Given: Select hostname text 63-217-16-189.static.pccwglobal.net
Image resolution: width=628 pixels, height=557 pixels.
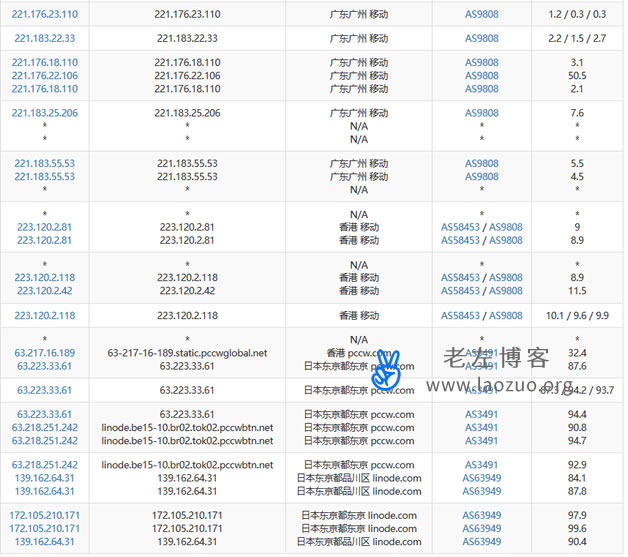Looking at the screenshot, I should [x=187, y=353].
